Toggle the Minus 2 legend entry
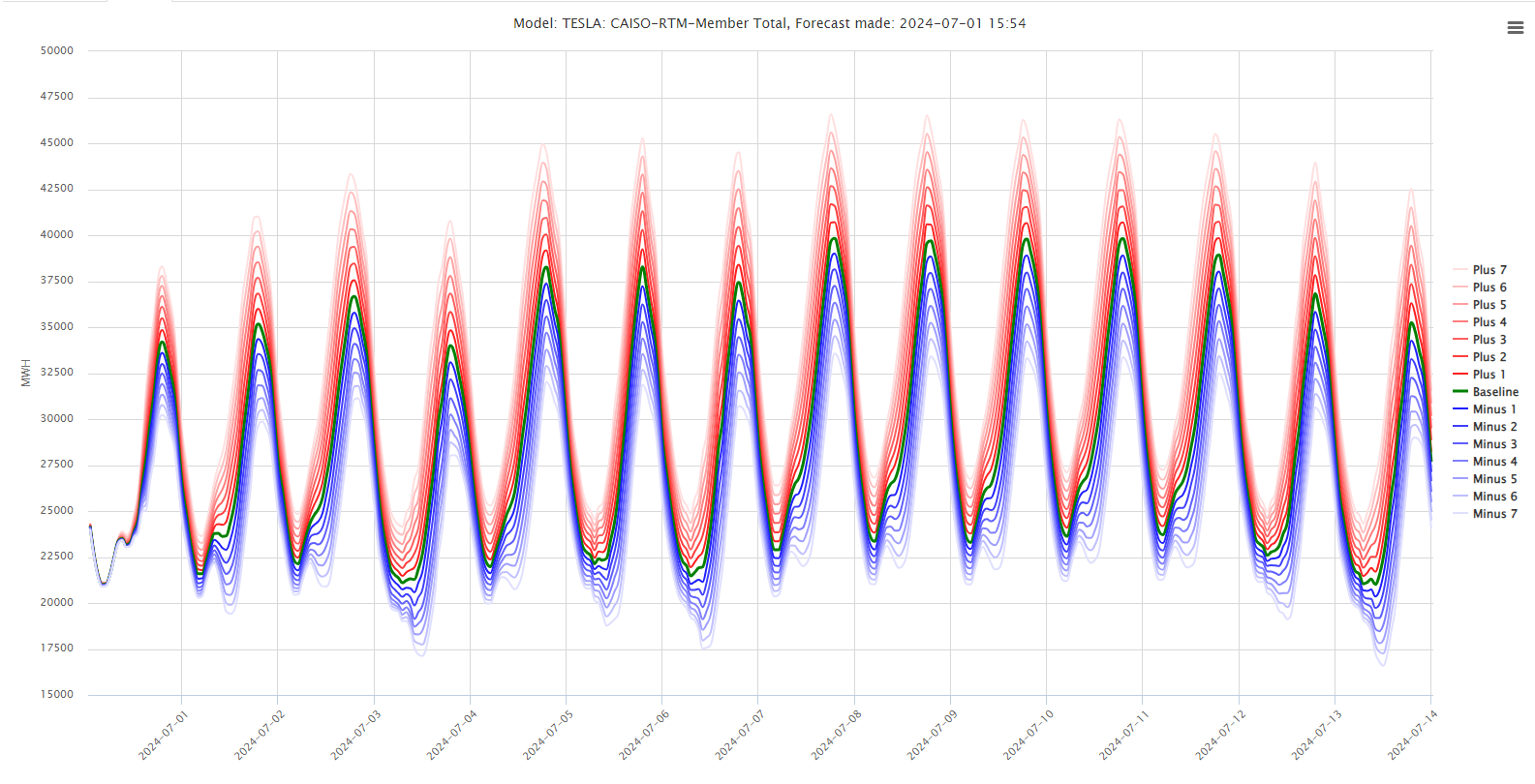The height and width of the screenshot is (784, 1535). [x=1485, y=427]
